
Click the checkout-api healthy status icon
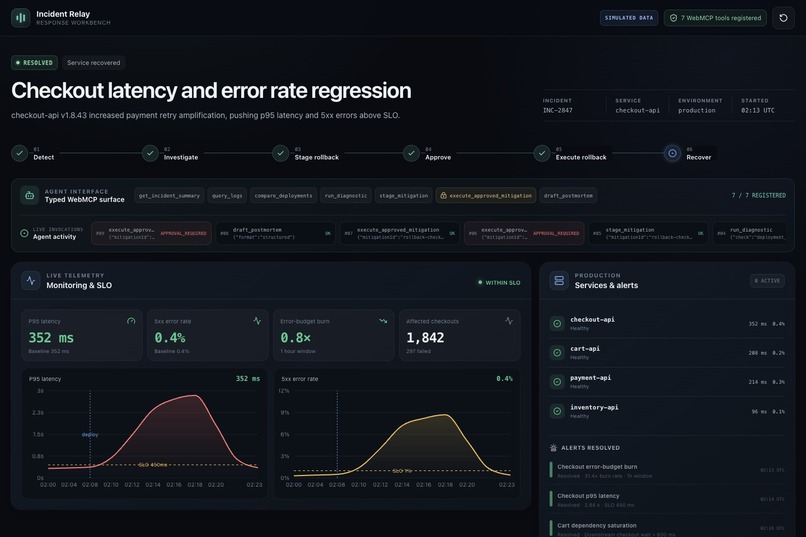[557, 324]
